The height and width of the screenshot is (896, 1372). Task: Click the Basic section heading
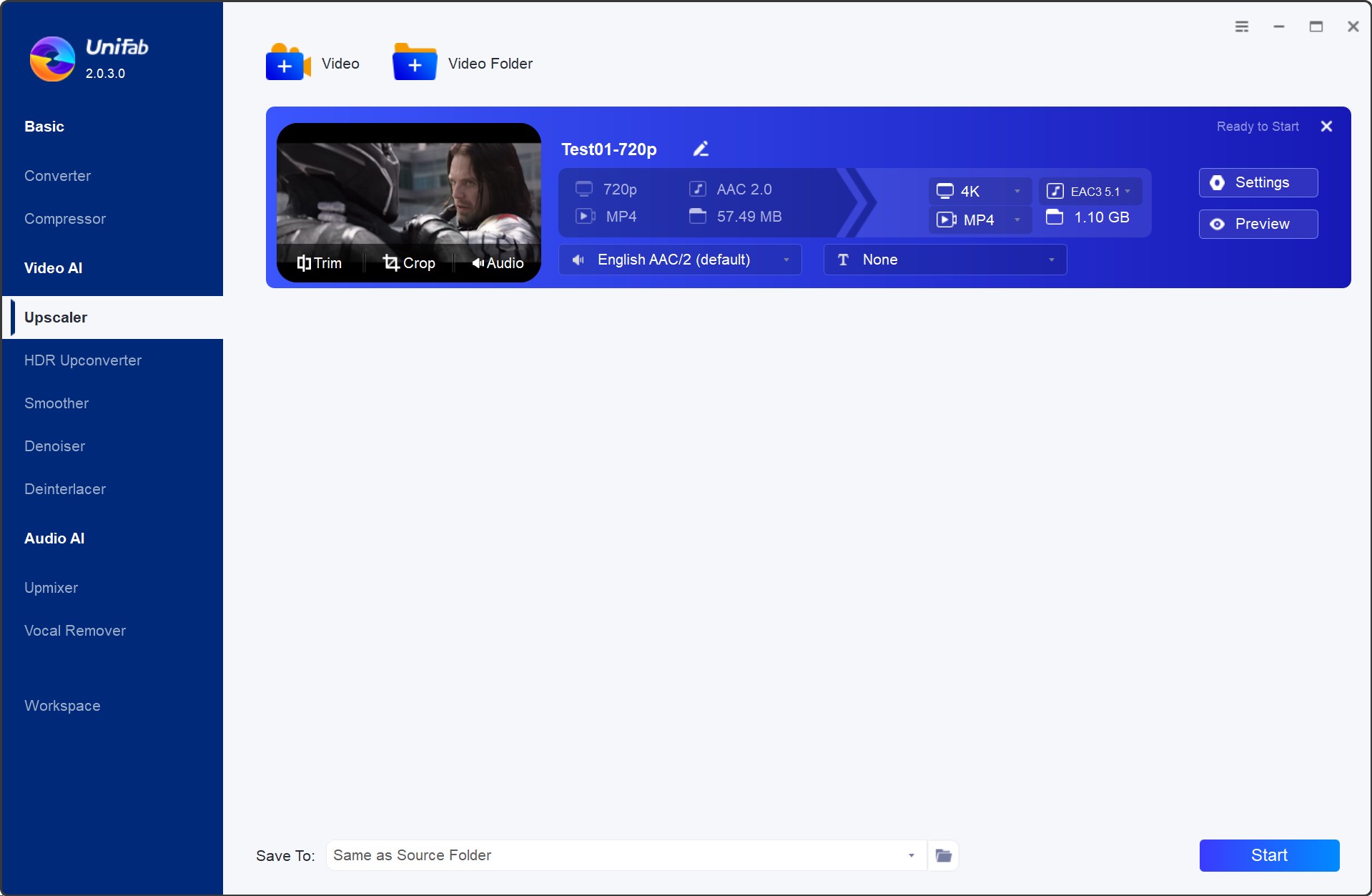44,127
